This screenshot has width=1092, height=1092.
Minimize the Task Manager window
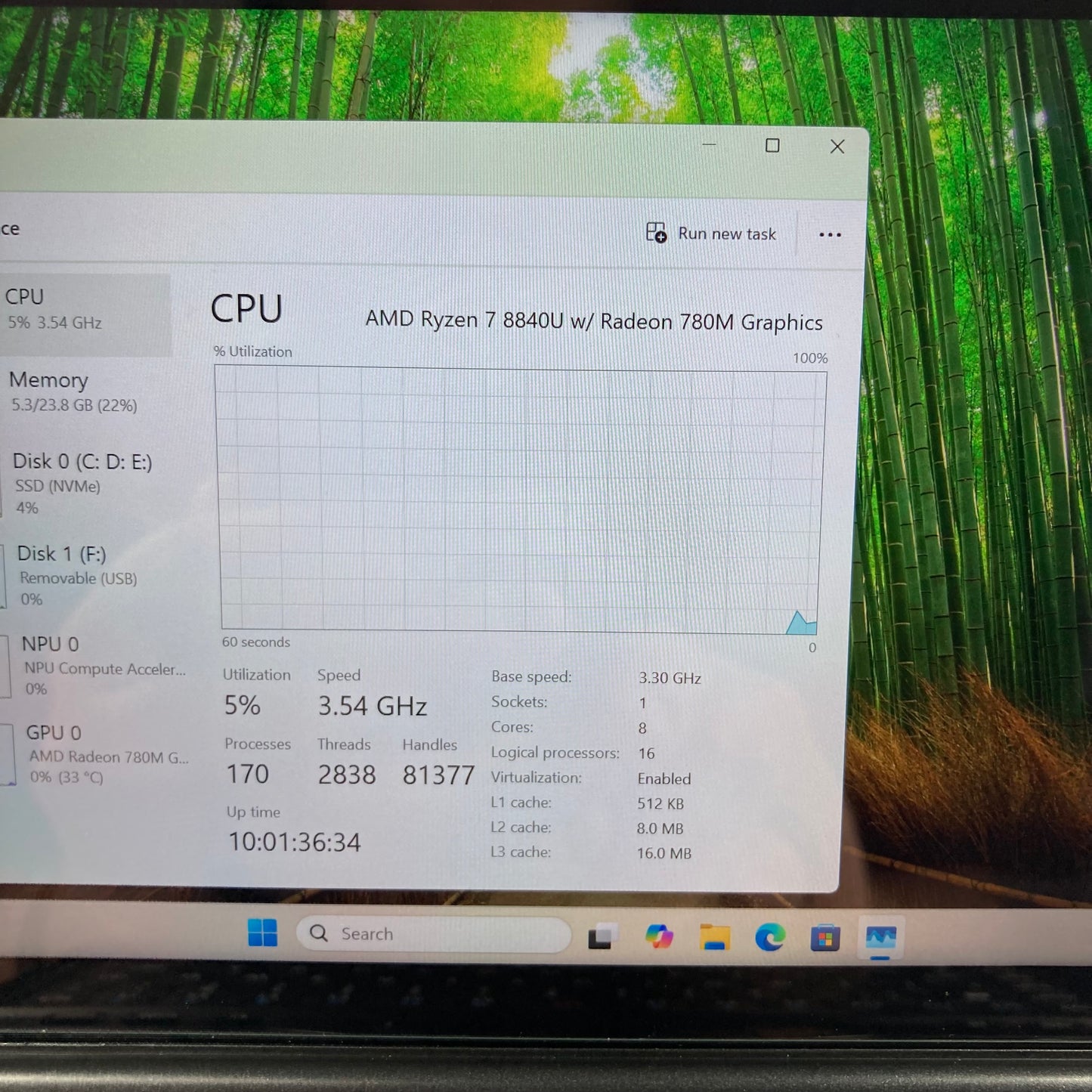pos(709,144)
